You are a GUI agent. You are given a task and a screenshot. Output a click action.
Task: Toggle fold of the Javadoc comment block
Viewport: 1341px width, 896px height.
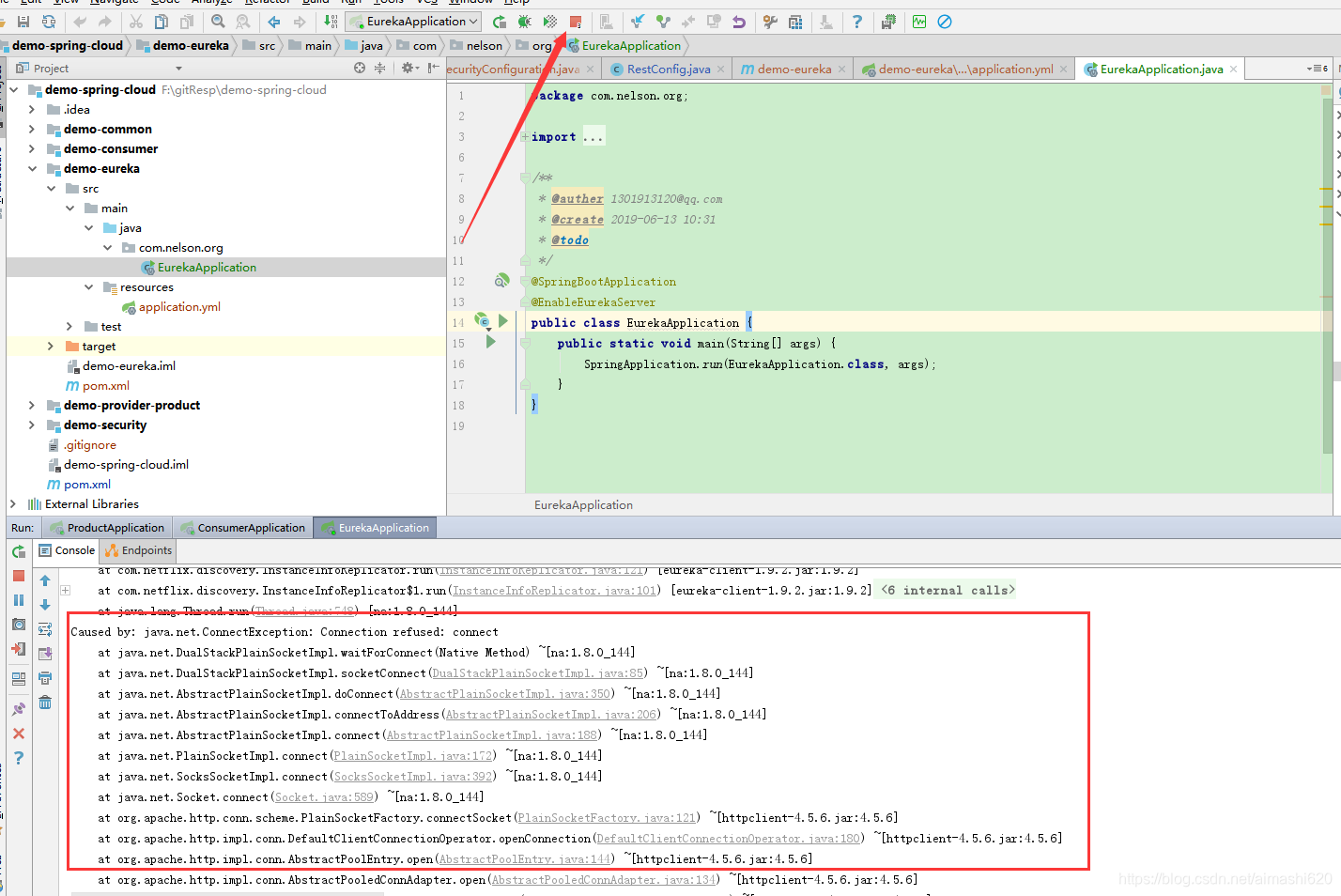coord(525,178)
